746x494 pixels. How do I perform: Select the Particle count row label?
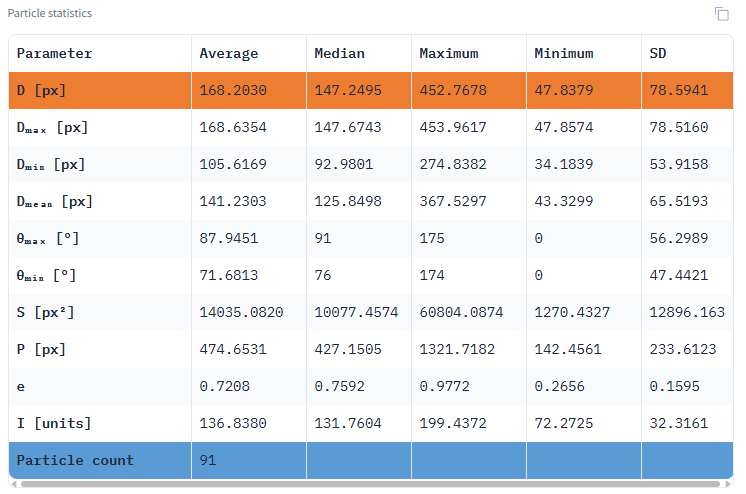[75, 461]
